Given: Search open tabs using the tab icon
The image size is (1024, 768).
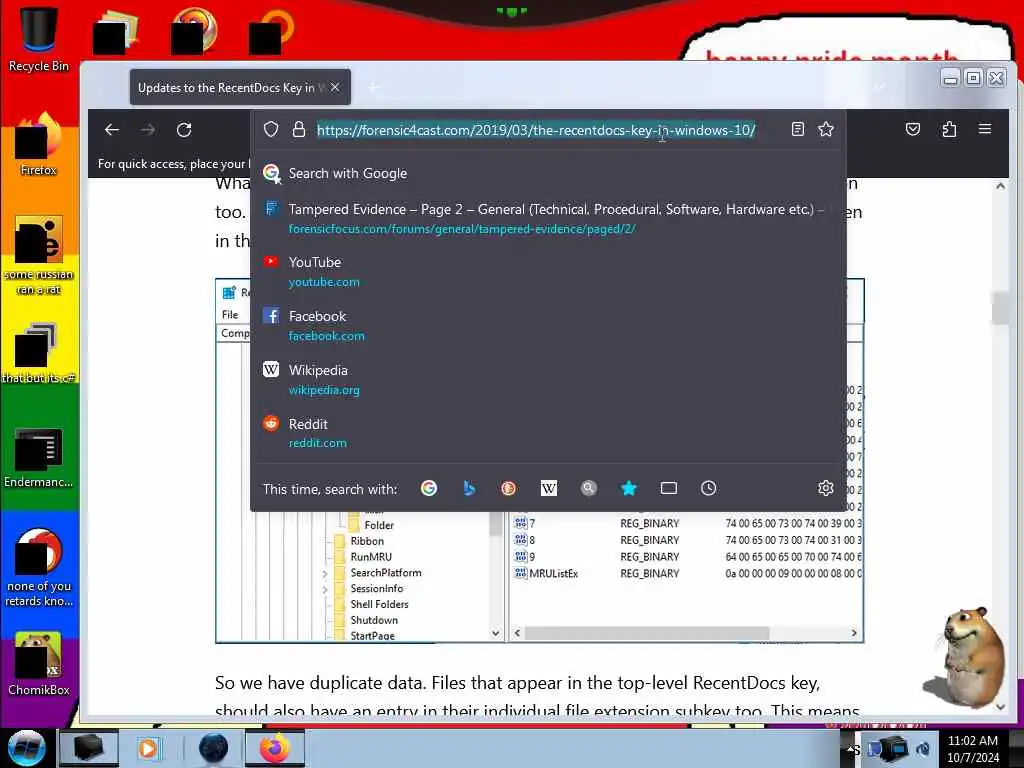Looking at the screenshot, I should 669,488.
